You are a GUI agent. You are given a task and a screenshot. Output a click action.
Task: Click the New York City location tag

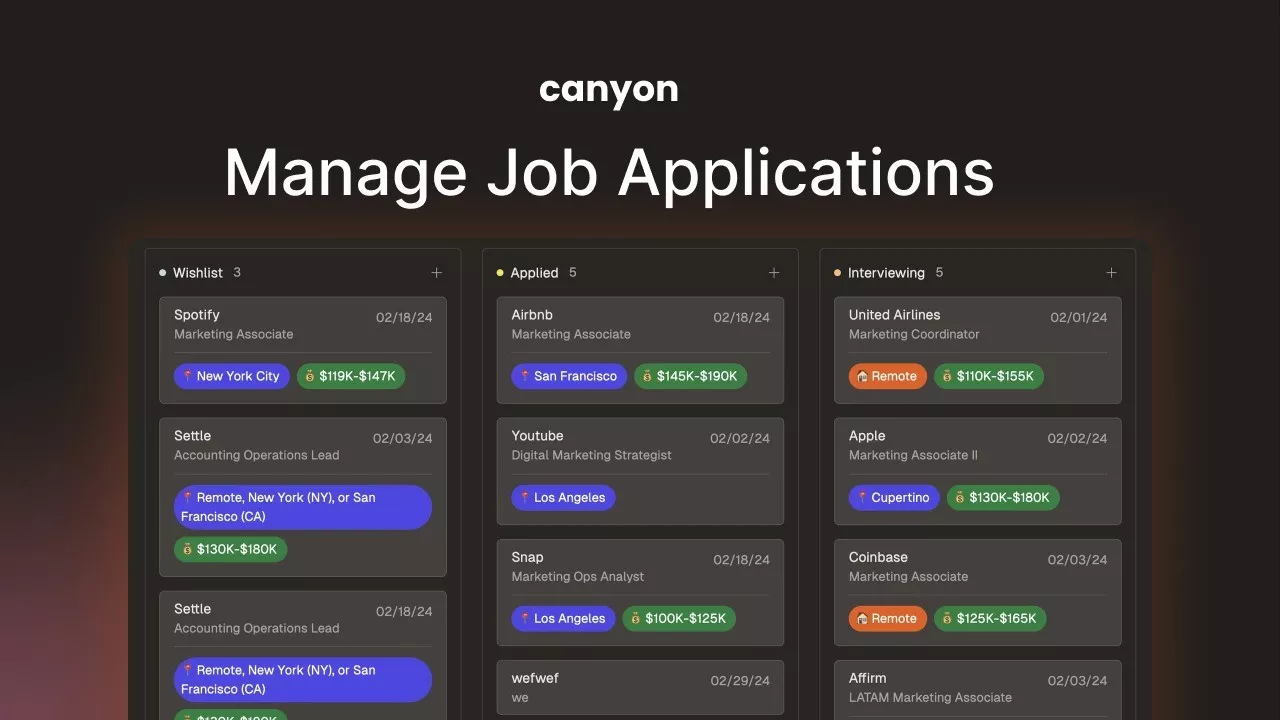(232, 377)
